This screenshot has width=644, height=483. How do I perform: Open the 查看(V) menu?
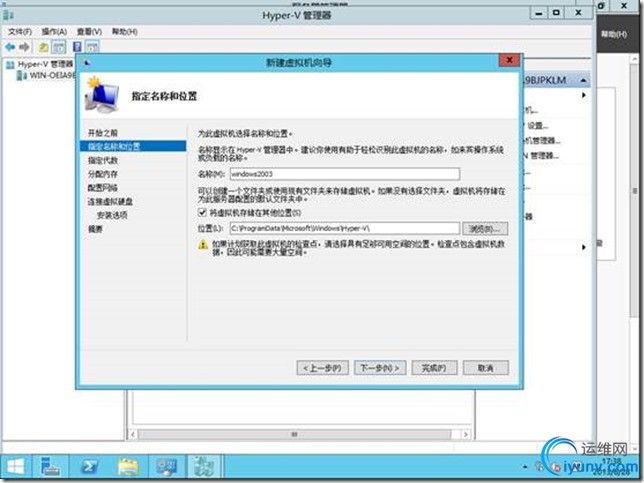point(90,32)
